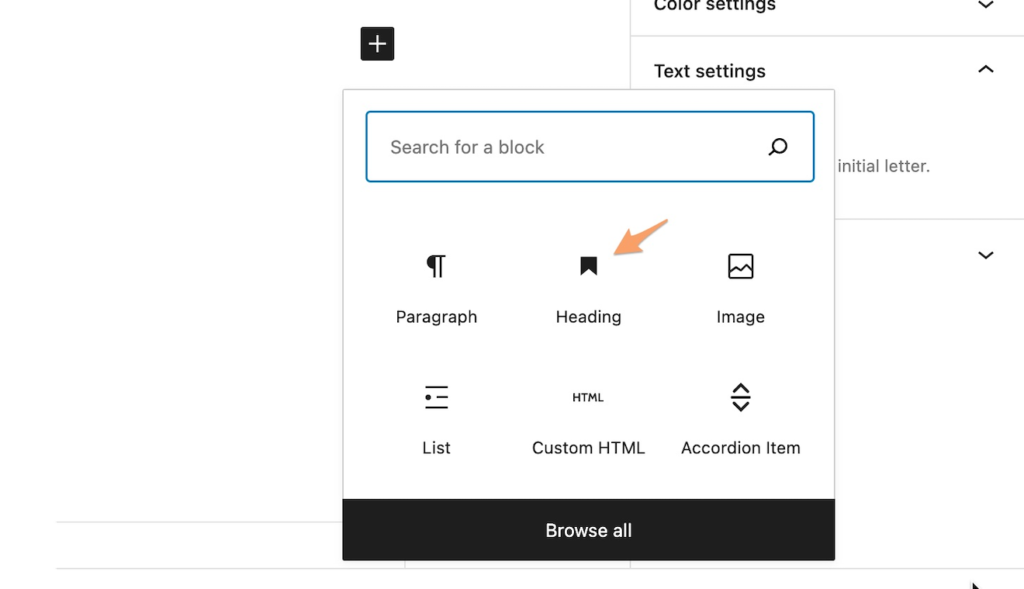This screenshot has height=589, width=1024.
Task: Click the Heading label
Action: [588, 317]
